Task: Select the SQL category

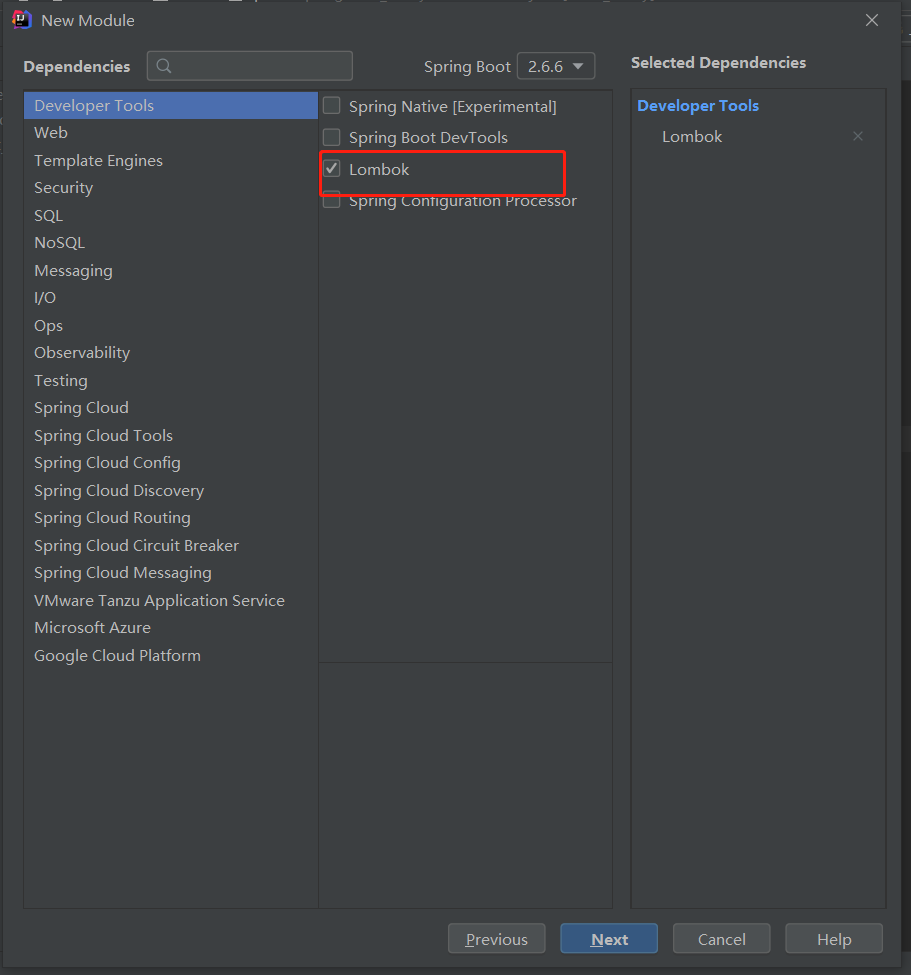Action: 171,216
